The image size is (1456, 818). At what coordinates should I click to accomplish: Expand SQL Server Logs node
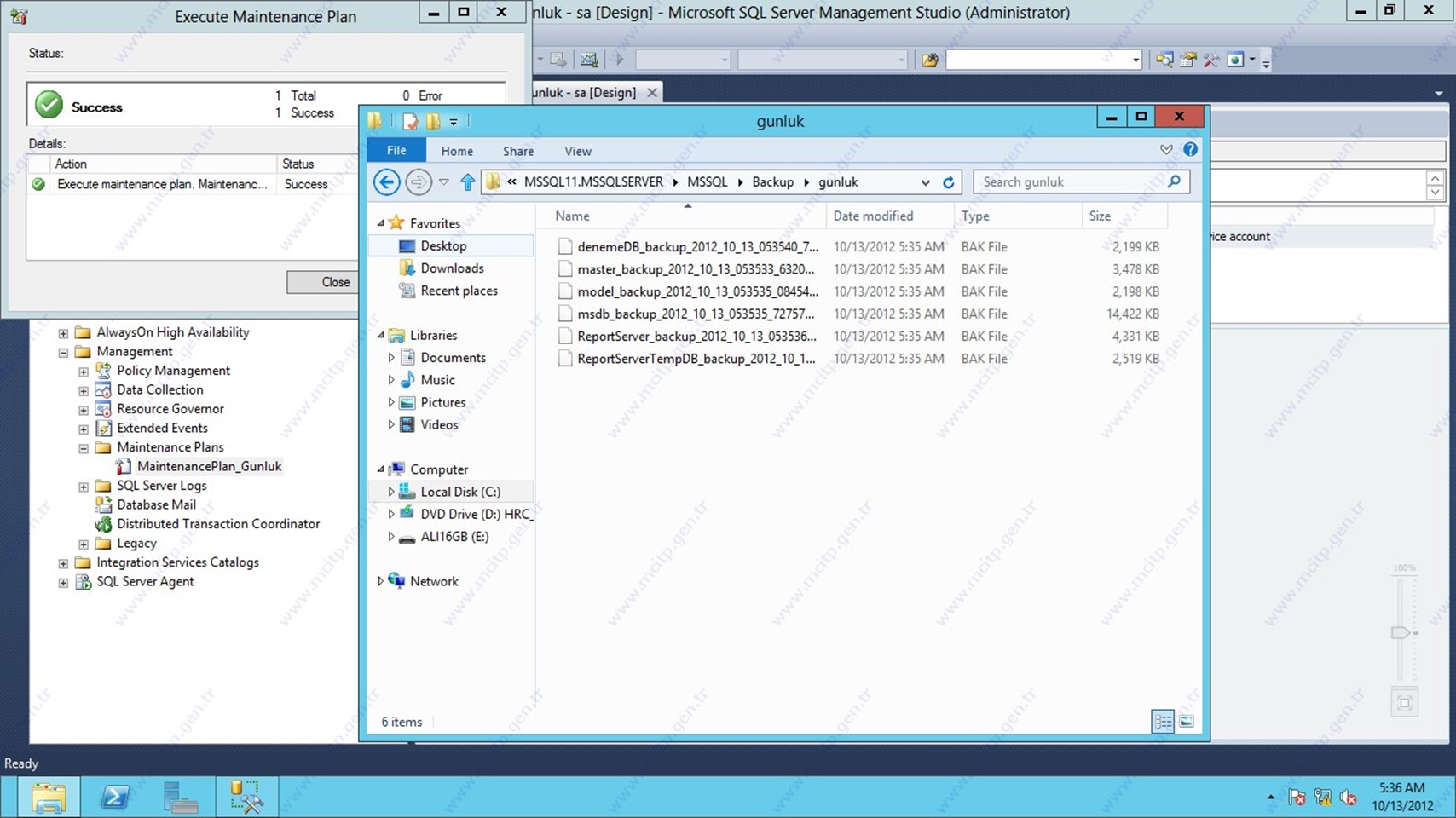point(84,487)
